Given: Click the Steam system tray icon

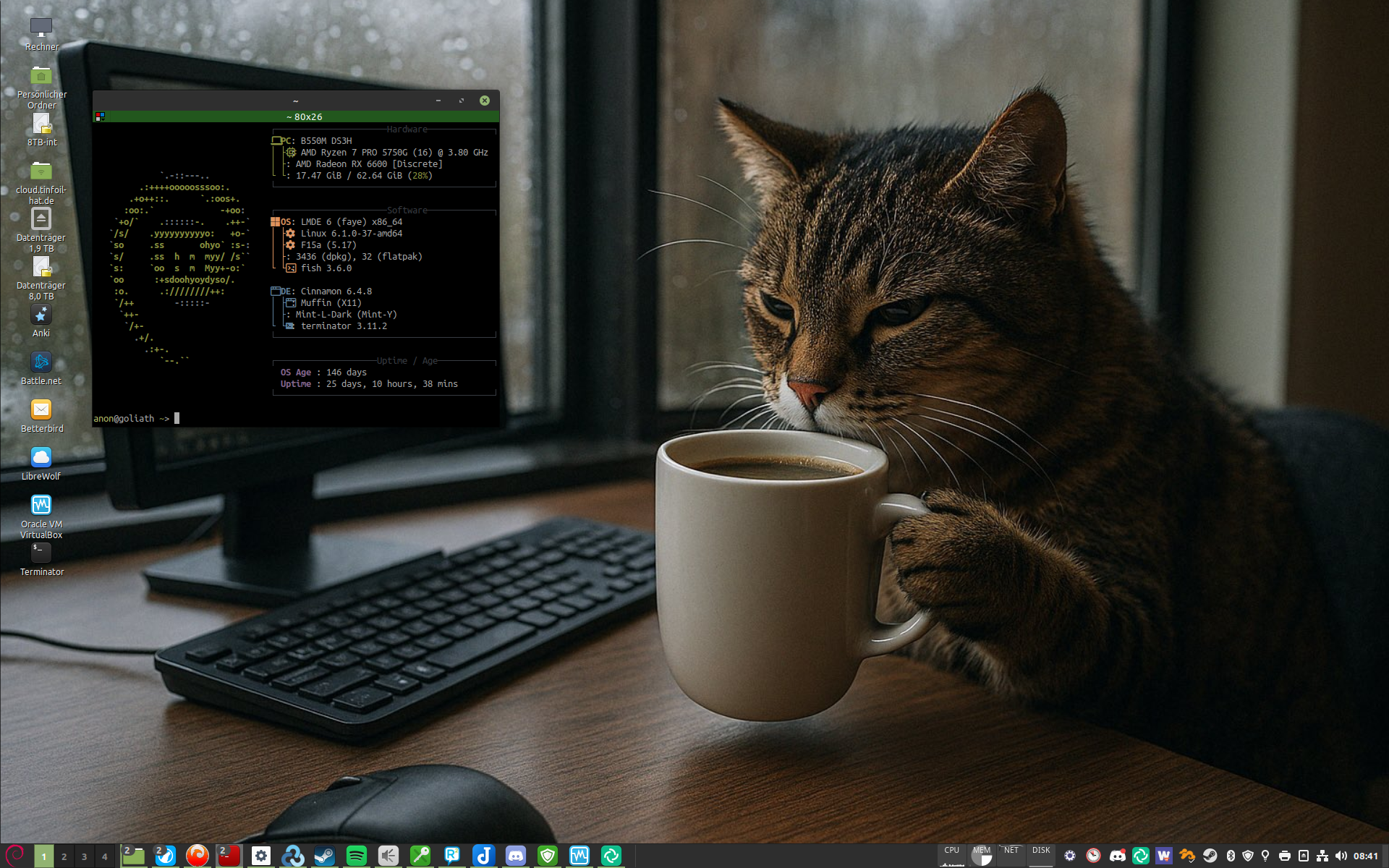Looking at the screenshot, I should click(x=1210, y=856).
